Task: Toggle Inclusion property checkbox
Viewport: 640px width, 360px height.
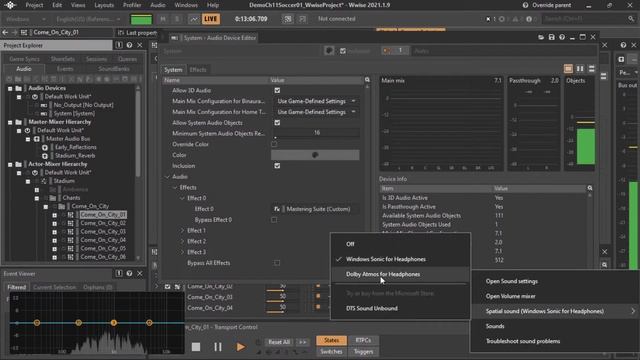Action: [x=277, y=166]
